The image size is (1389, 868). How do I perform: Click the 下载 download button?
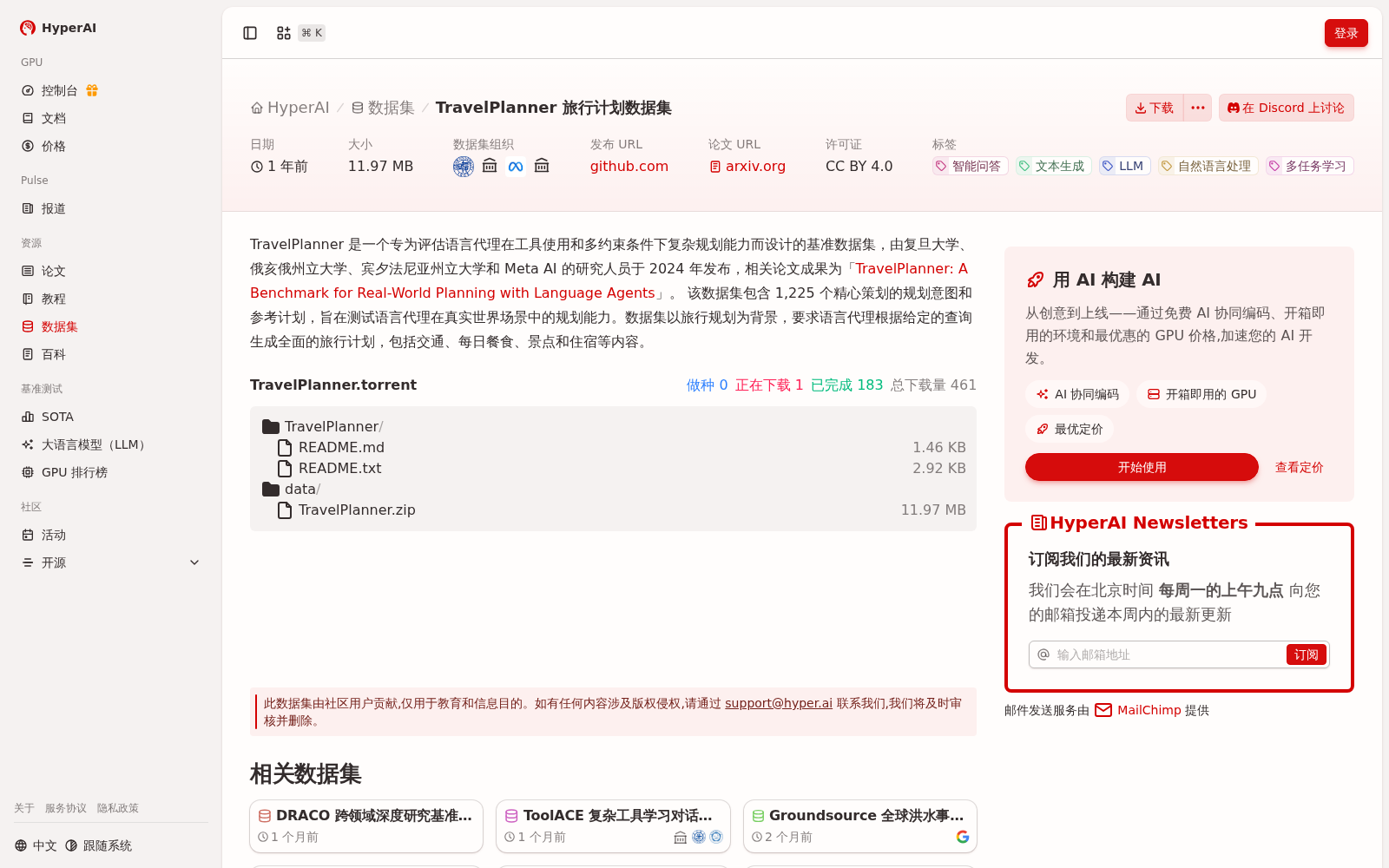pos(1155,108)
